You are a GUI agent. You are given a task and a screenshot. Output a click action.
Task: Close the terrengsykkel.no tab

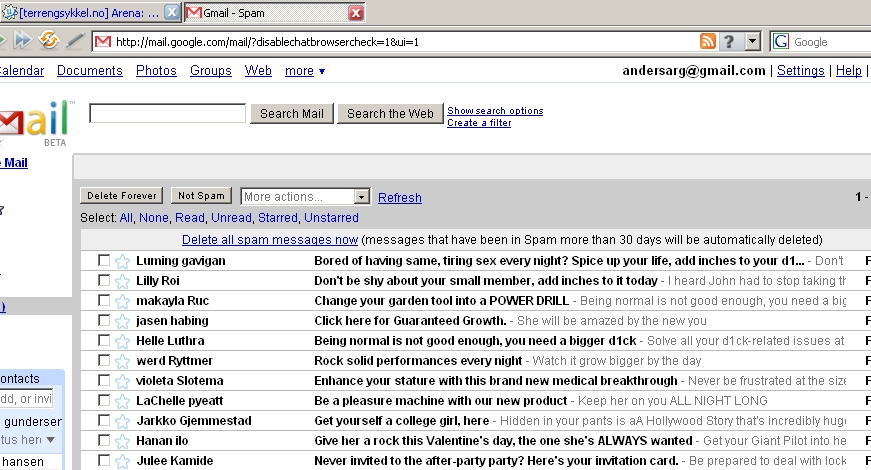(x=173, y=12)
